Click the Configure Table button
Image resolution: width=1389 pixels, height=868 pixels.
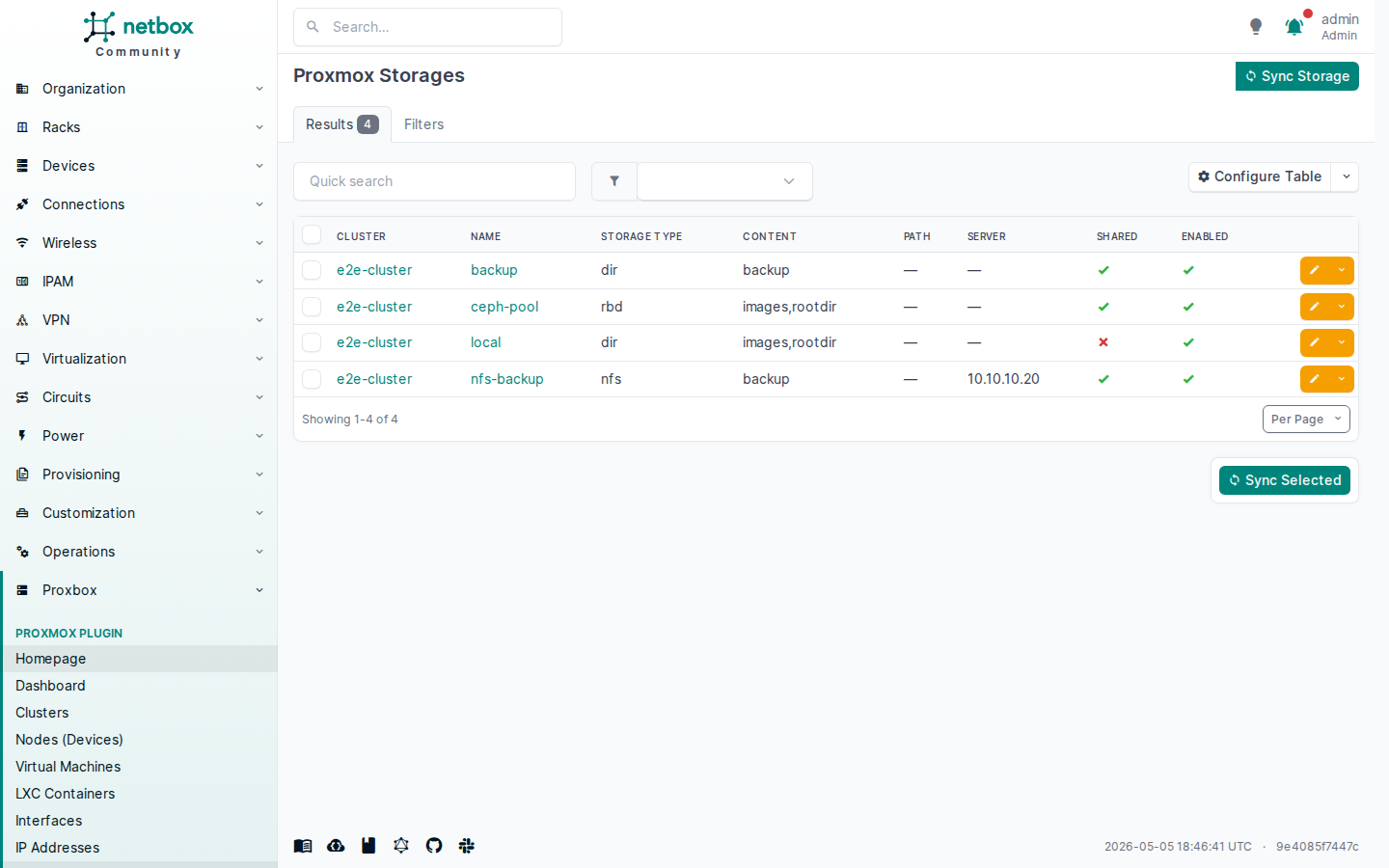[x=1260, y=176]
